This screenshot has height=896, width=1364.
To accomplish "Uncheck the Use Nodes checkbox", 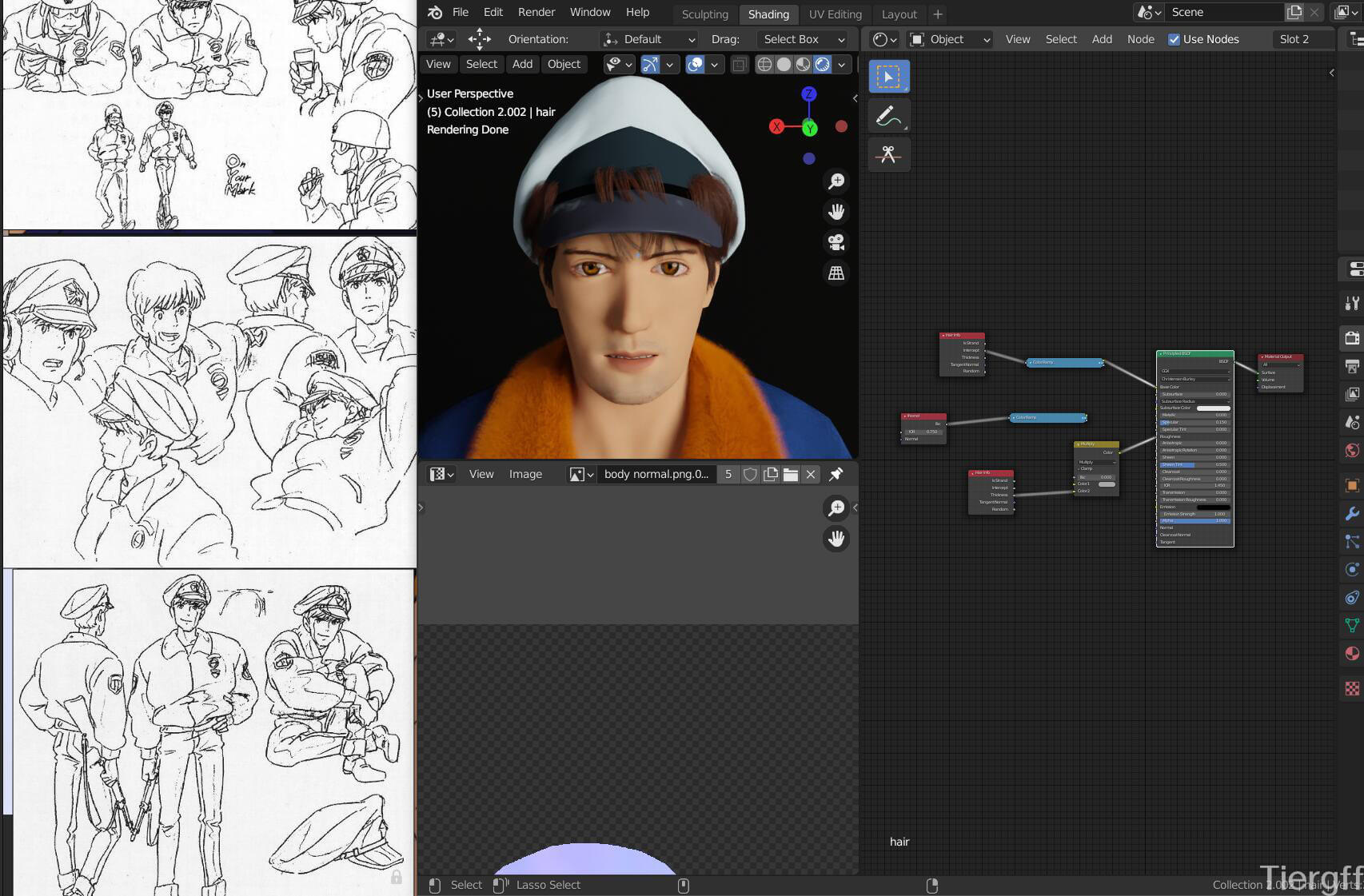I will click(1174, 39).
